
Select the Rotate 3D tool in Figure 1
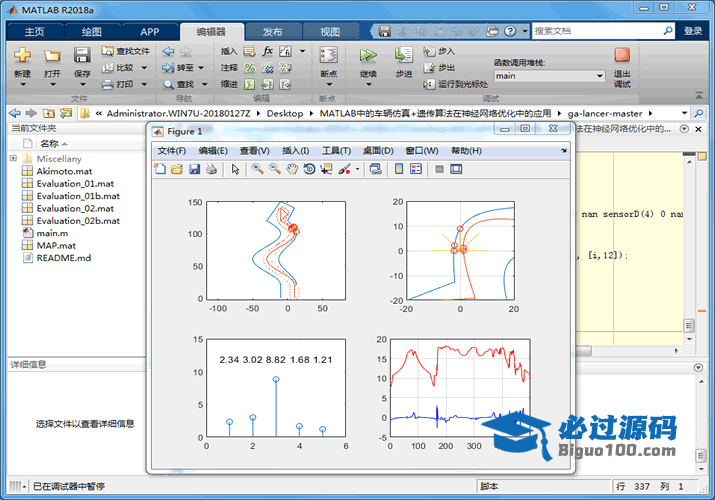[x=309, y=169]
